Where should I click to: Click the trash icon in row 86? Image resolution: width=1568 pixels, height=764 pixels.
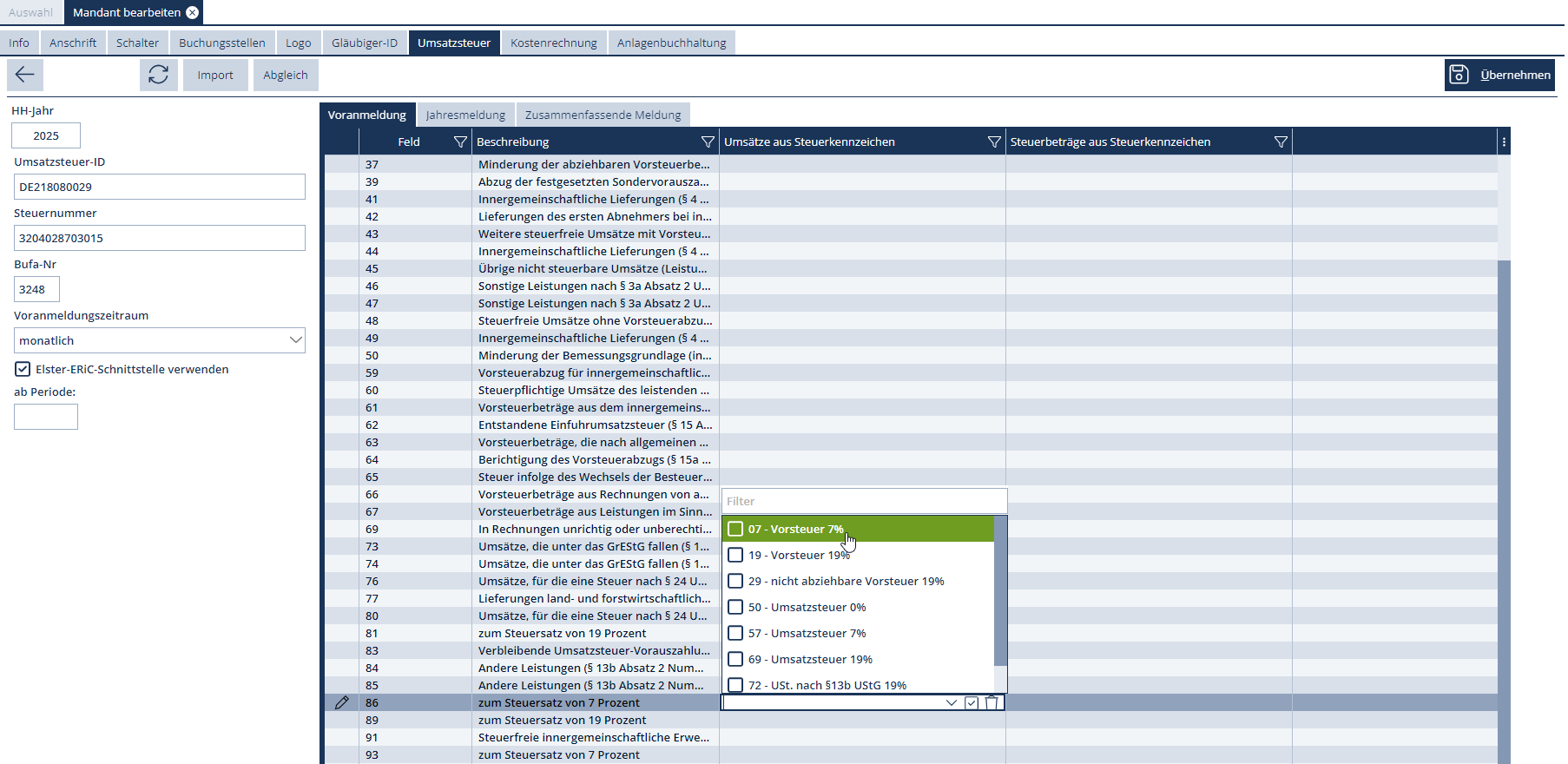click(992, 703)
